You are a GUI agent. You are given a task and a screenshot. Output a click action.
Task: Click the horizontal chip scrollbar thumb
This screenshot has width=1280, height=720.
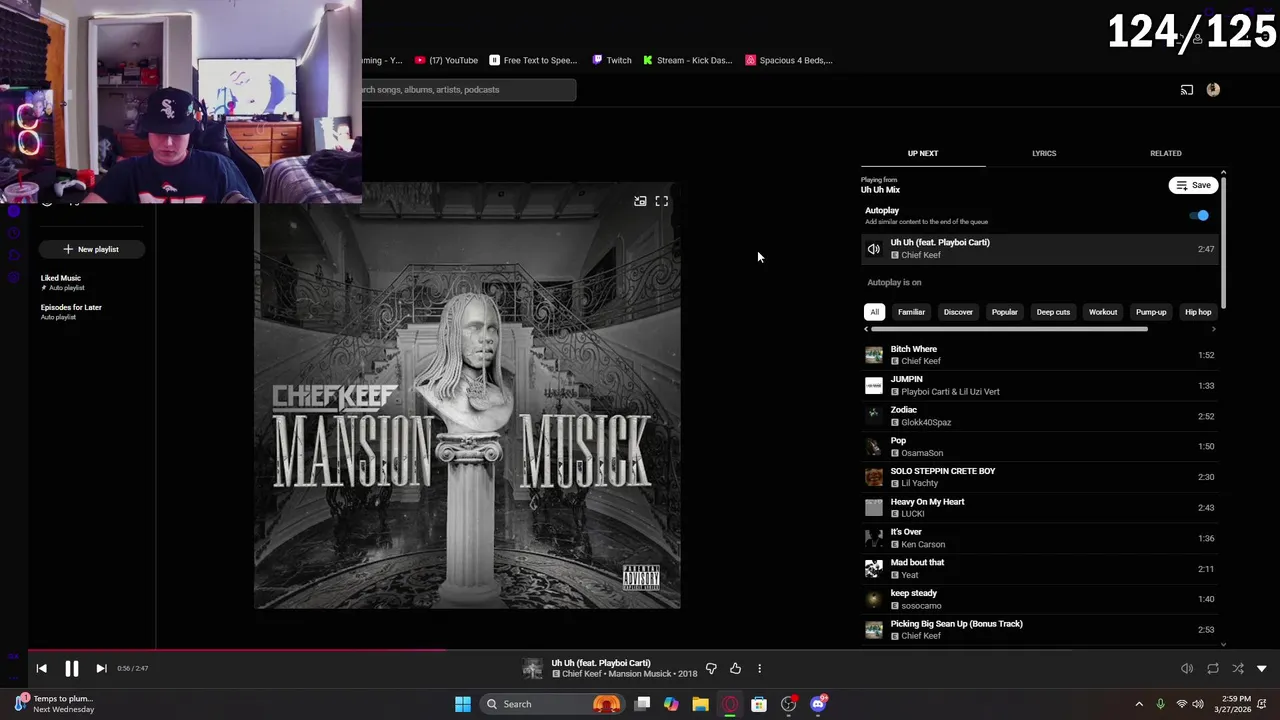[x=1009, y=329]
